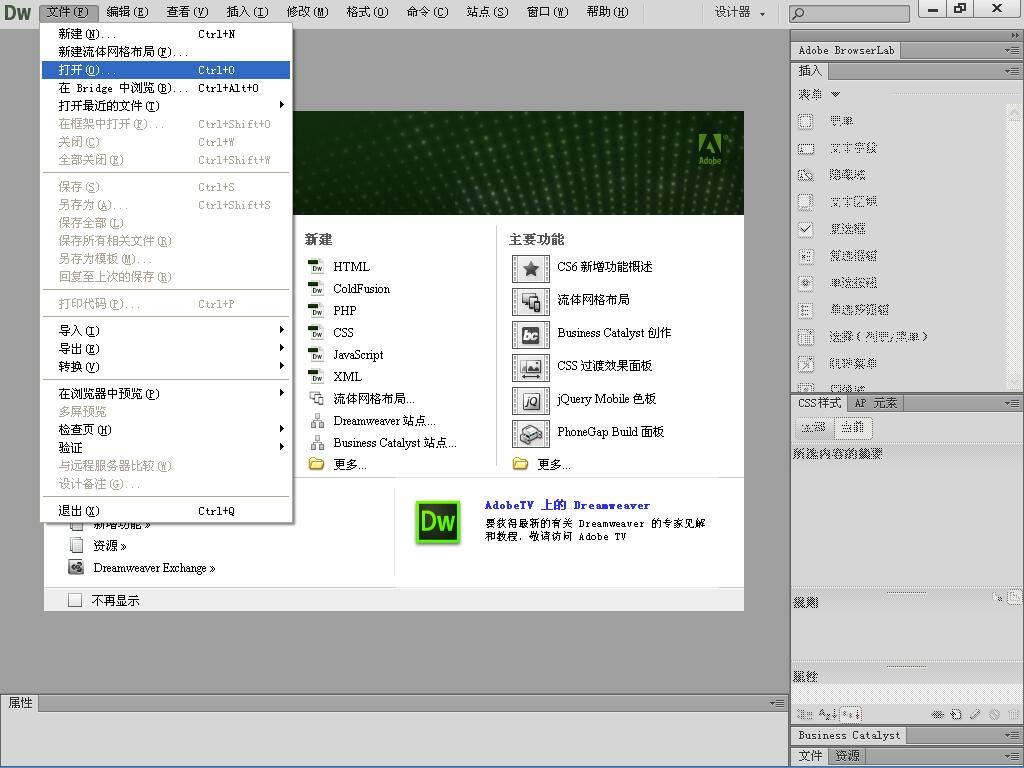The image size is (1024, 768).
Task: Click the show list view A-z icon
Action: pyautogui.click(x=827, y=714)
